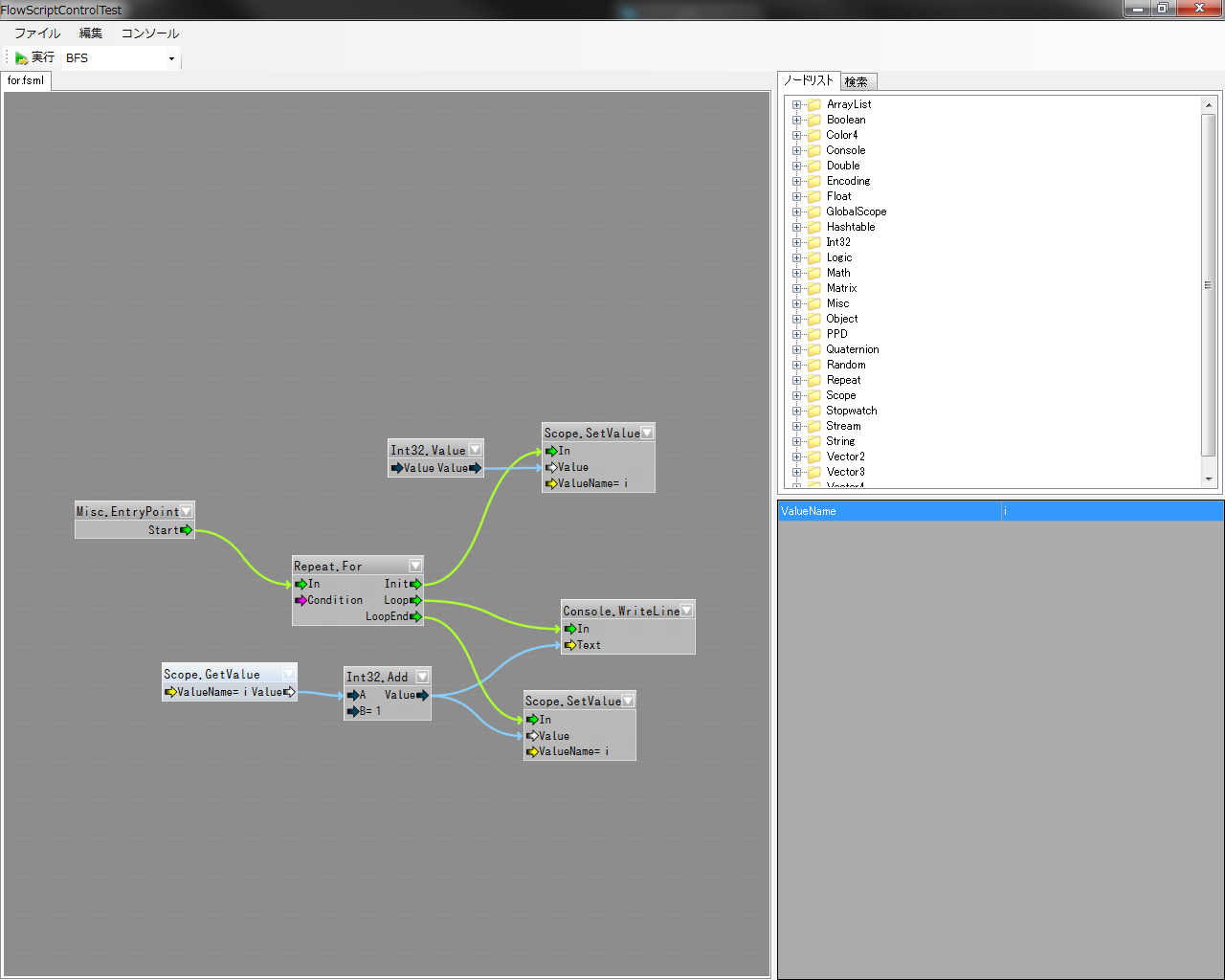Click Value output port on Scope.GetValue
The width and height of the screenshot is (1225, 980).
(289, 692)
